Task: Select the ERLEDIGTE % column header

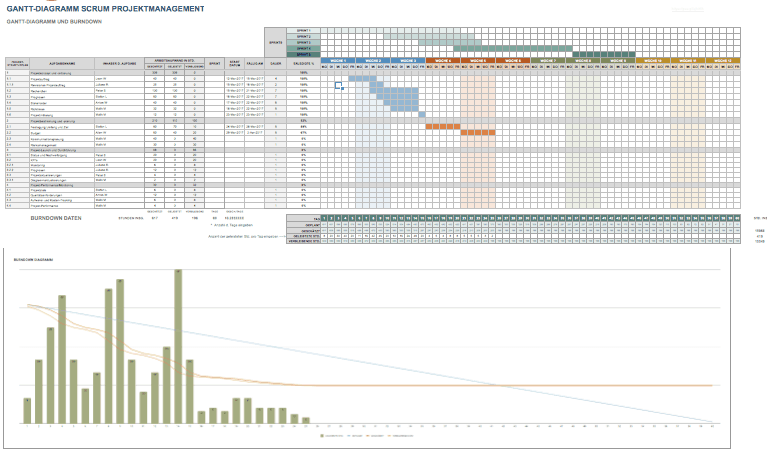Action: pyautogui.click(x=306, y=62)
